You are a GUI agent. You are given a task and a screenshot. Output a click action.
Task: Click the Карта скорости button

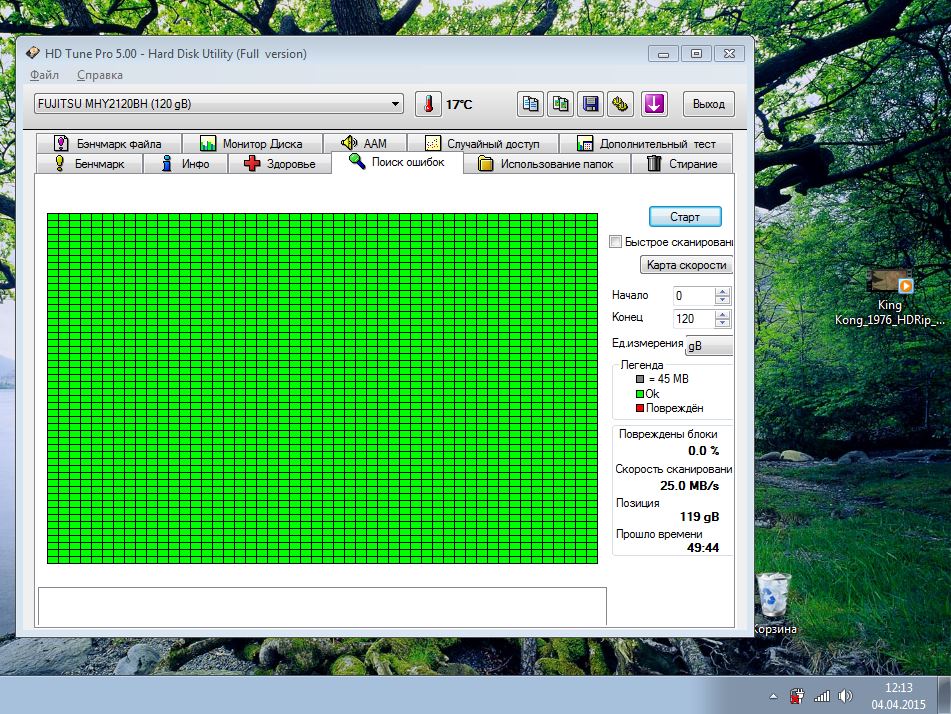686,264
